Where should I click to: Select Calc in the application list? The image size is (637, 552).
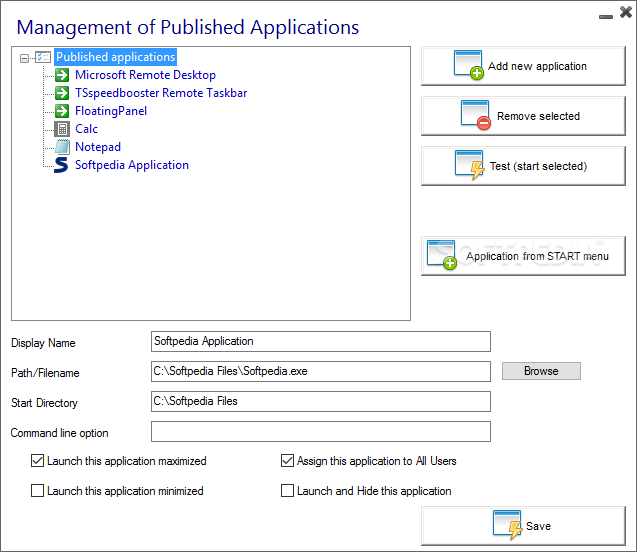point(87,129)
